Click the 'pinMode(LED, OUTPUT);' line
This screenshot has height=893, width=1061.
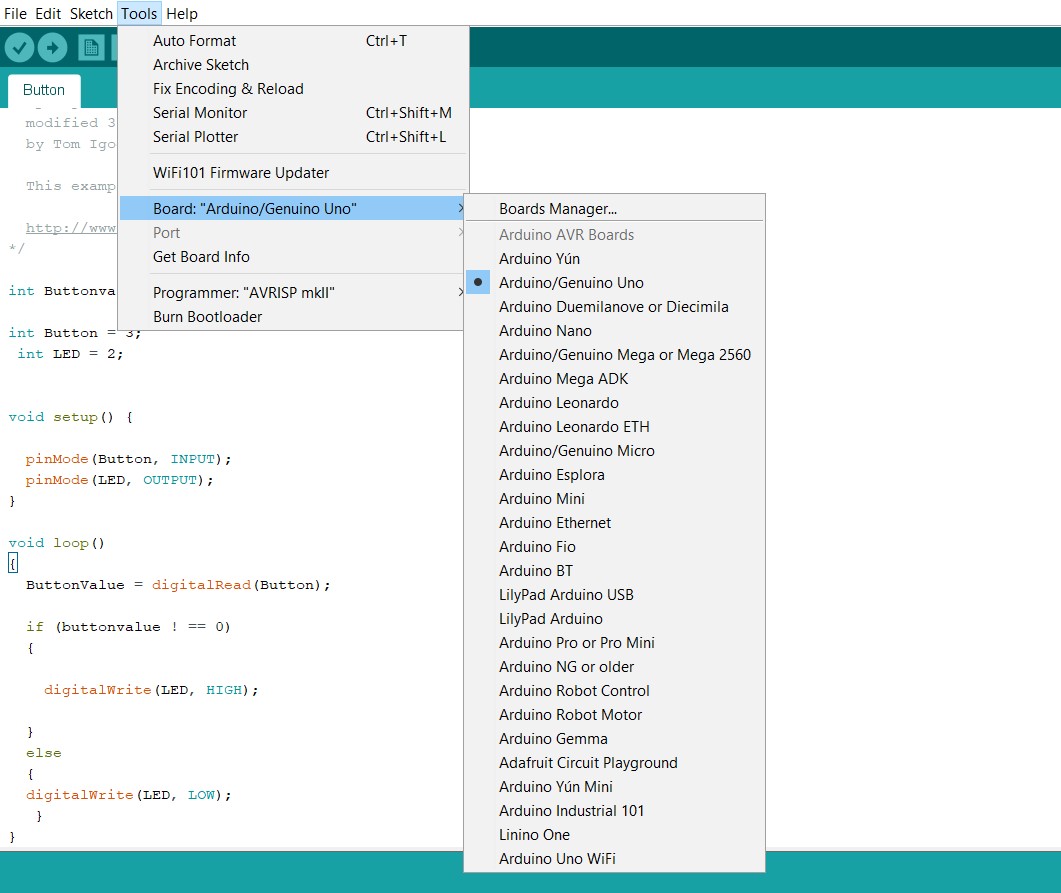(119, 480)
